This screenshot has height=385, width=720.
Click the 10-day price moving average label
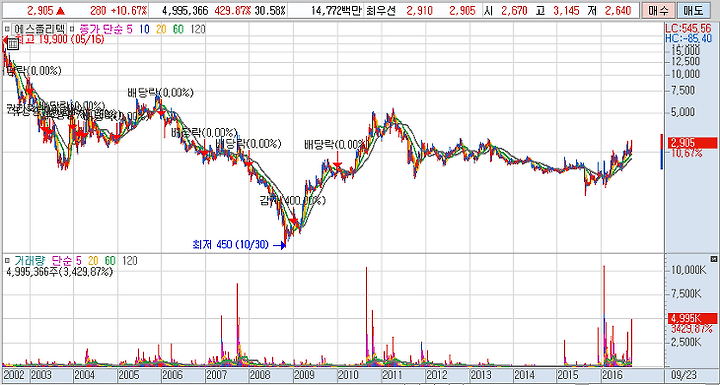click(144, 29)
